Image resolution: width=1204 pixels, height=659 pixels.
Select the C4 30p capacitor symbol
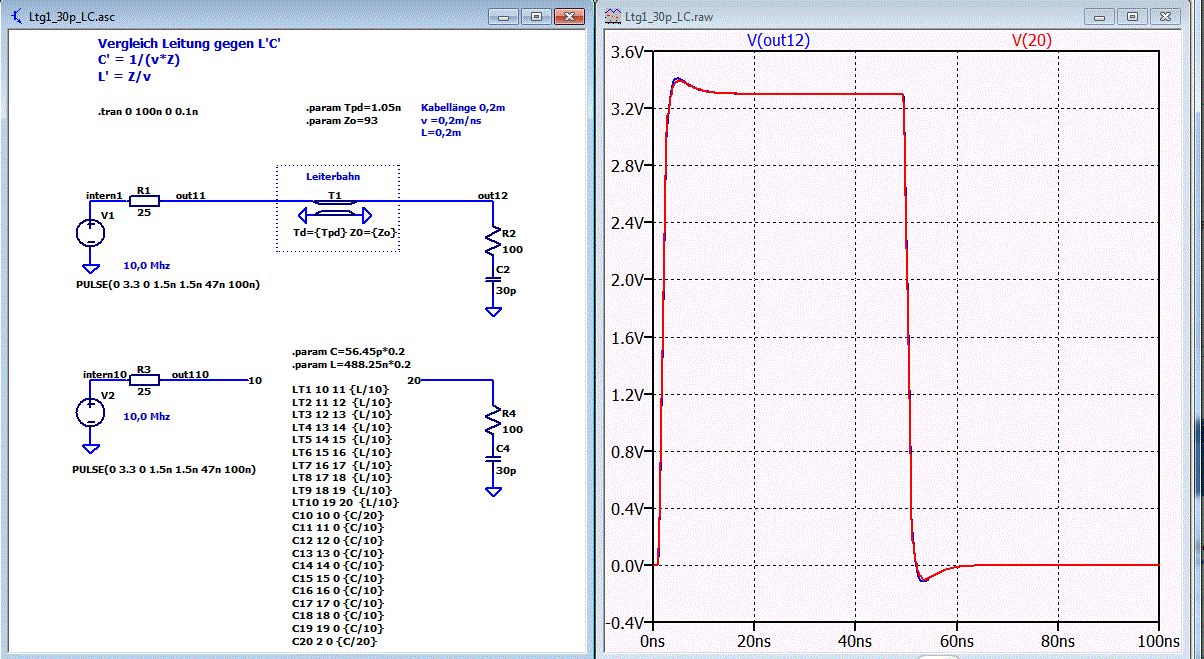(x=492, y=458)
